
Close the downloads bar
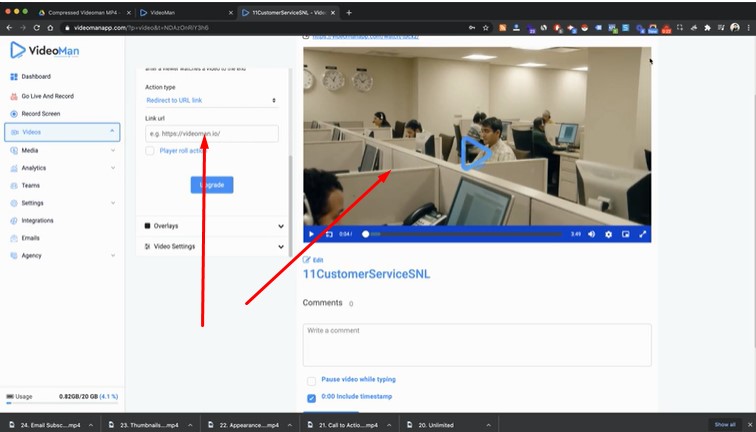point(750,425)
